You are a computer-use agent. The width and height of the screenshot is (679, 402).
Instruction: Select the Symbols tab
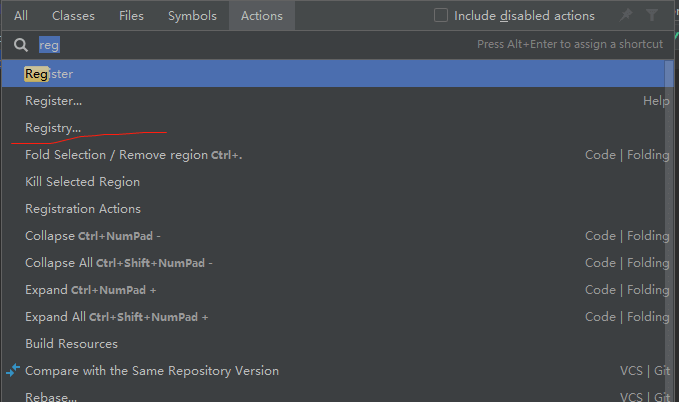[192, 16]
